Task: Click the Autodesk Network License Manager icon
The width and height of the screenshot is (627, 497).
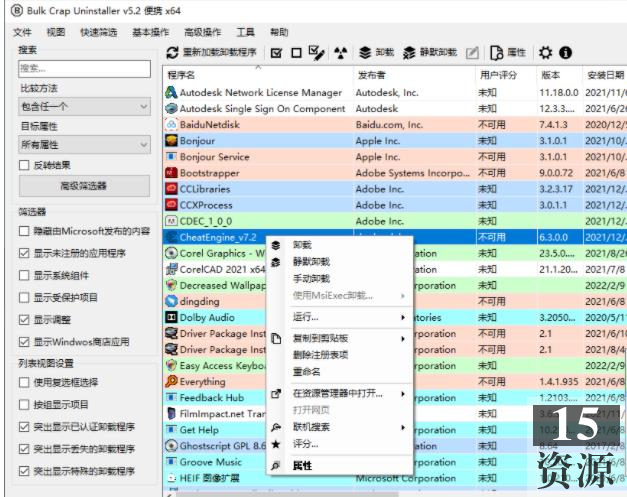Action: click(x=171, y=92)
